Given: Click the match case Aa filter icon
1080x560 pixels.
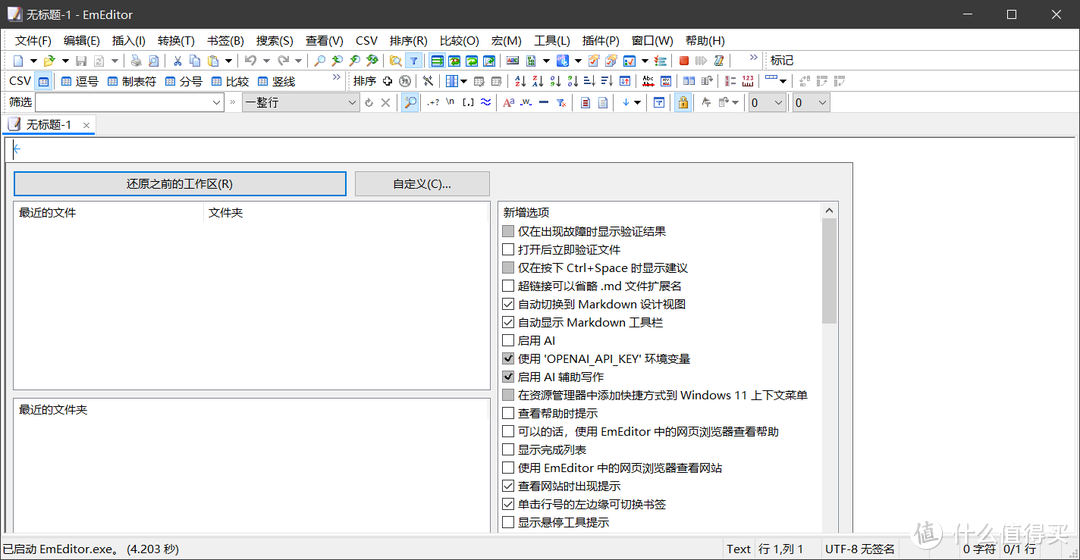Looking at the screenshot, I should [508, 103].
